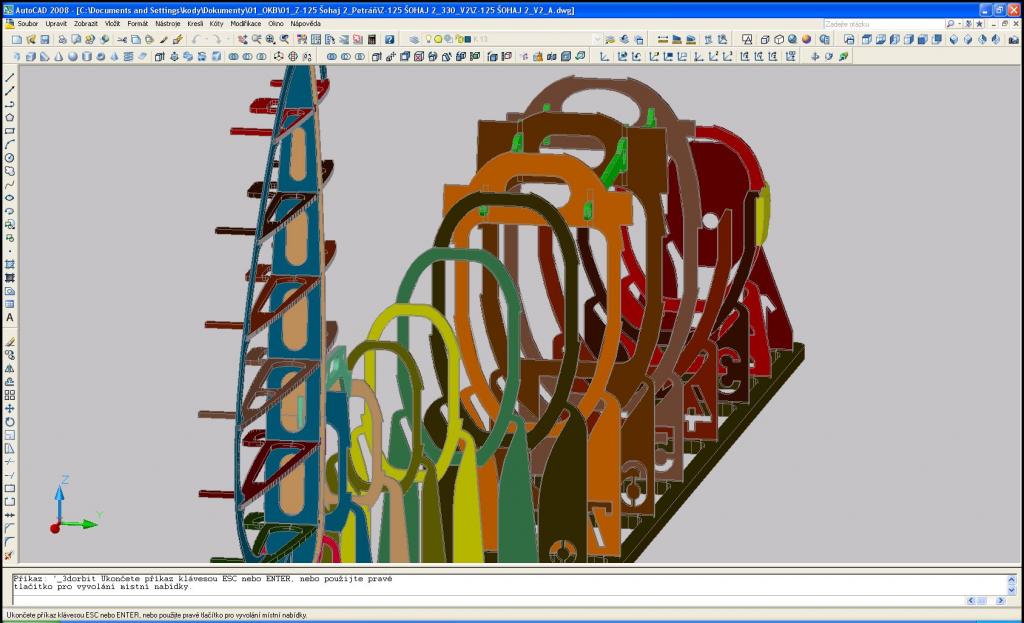Screen dimensions: 1024x623
Task: Choose the Multiline Text tool
Action: click(10, 318)
